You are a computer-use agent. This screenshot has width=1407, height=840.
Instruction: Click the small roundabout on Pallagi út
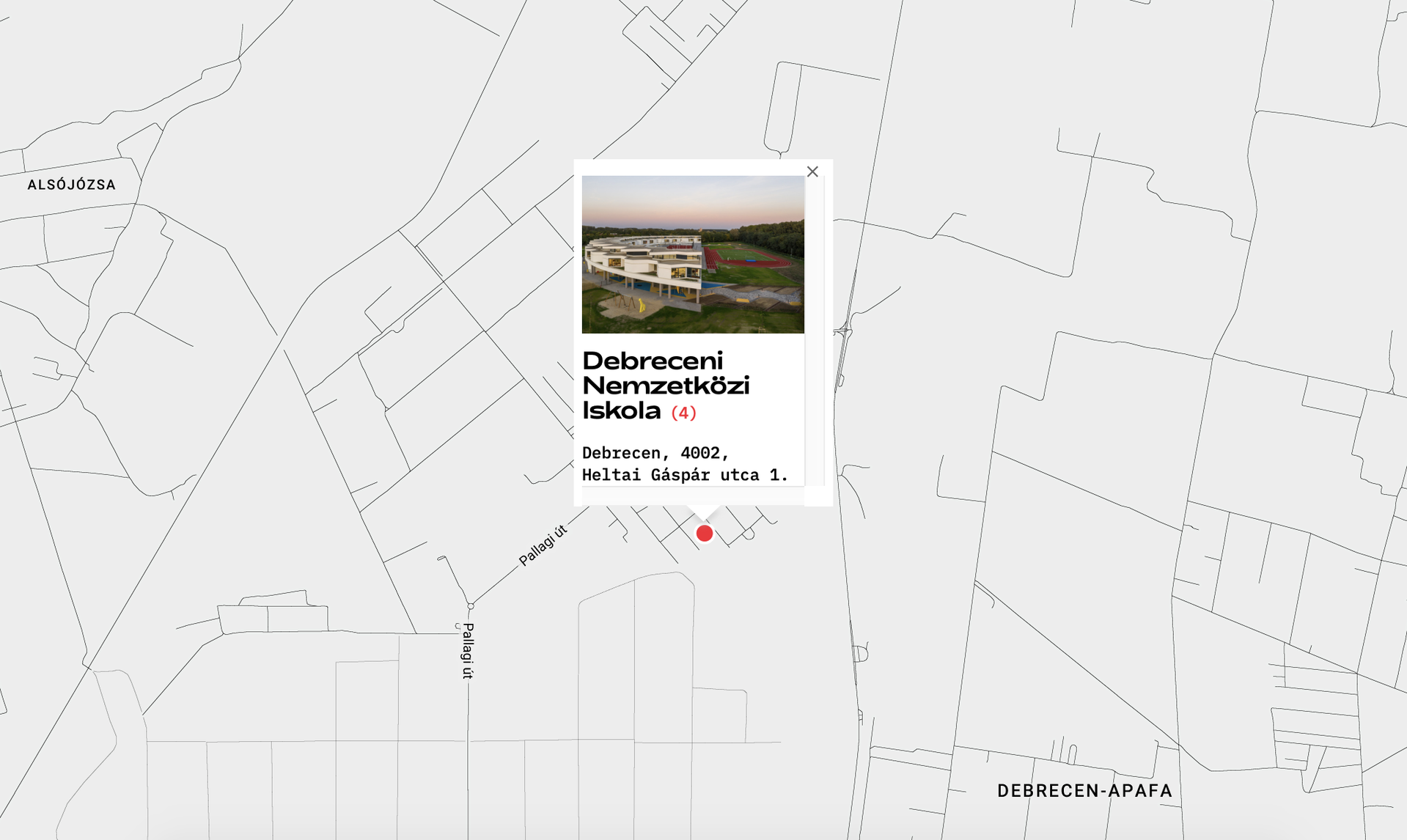[x=471, y=606]
